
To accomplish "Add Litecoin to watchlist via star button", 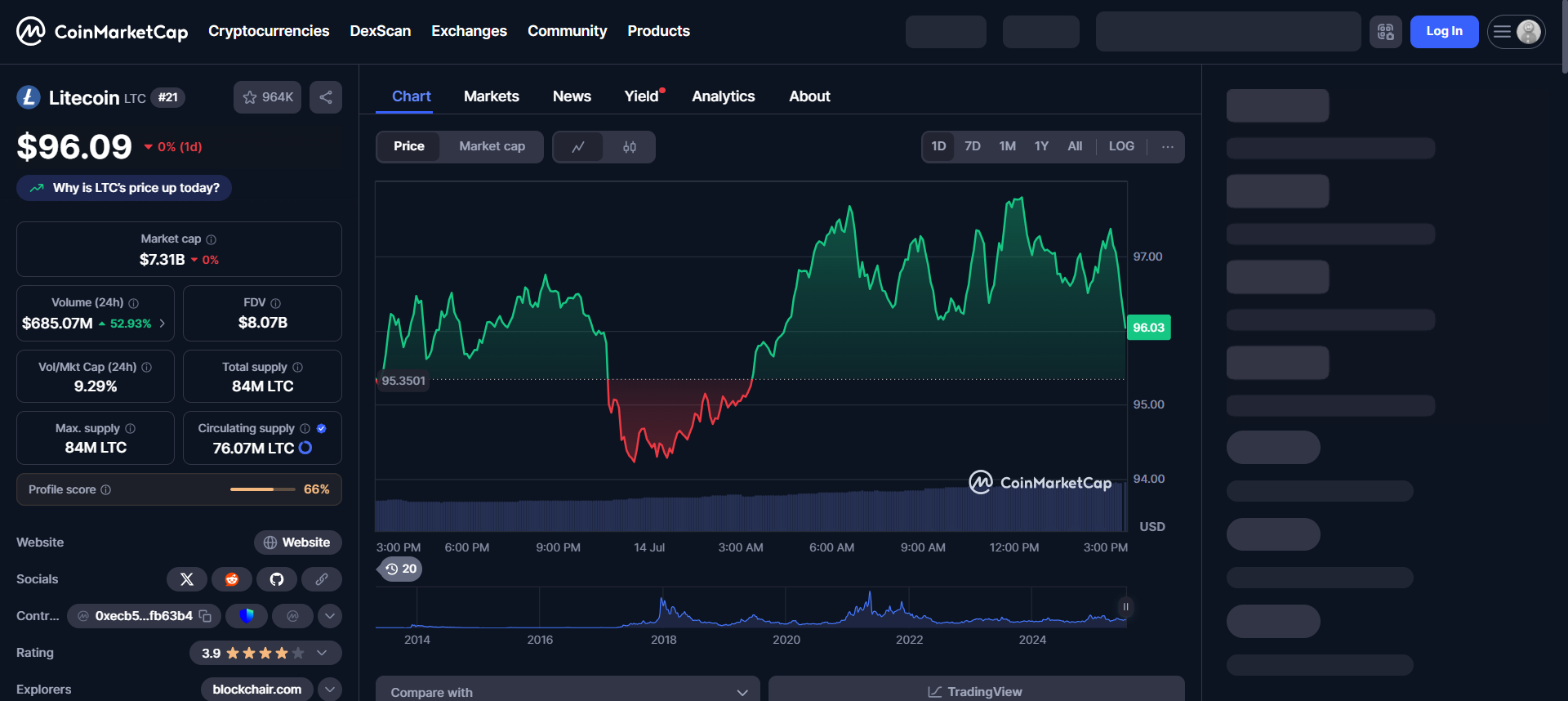I will pos(268,97).
